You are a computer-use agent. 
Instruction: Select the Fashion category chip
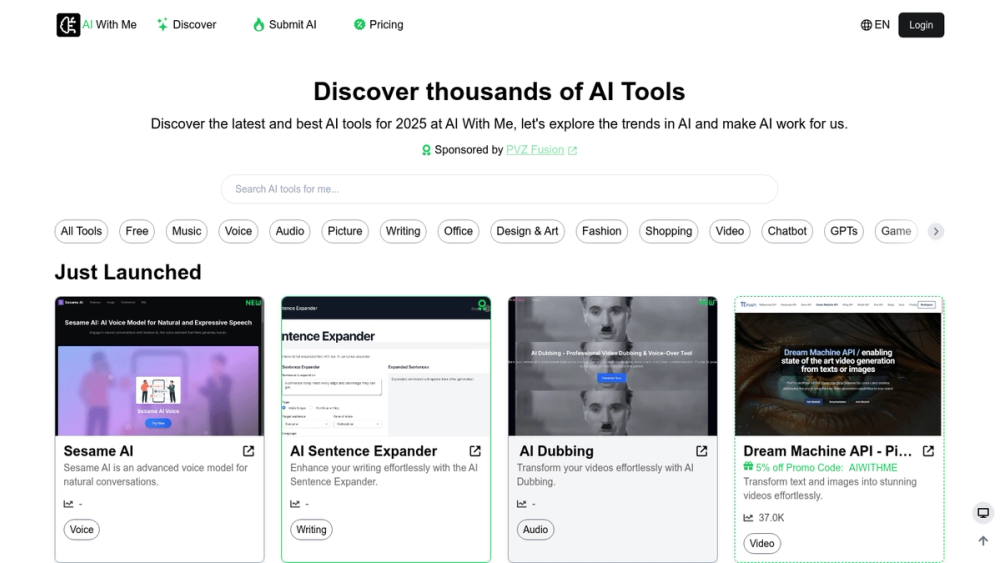pyautogui.click(x=601, y=231)
